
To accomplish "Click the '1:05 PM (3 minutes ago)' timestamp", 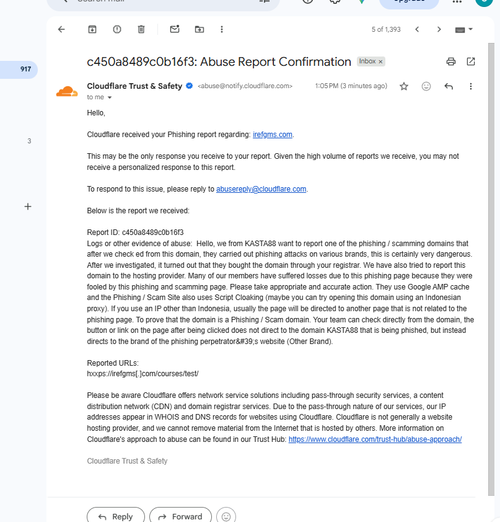I will tap(351, 86).
